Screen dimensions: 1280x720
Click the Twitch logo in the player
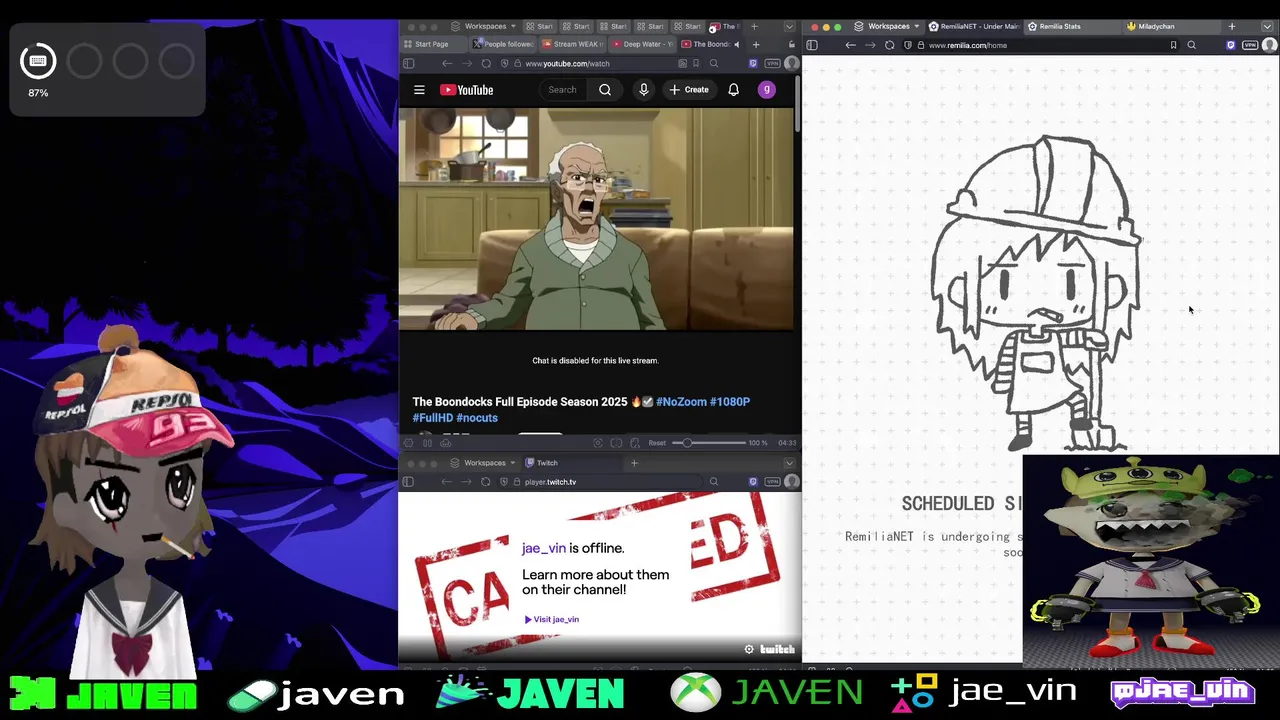point(777,649)
